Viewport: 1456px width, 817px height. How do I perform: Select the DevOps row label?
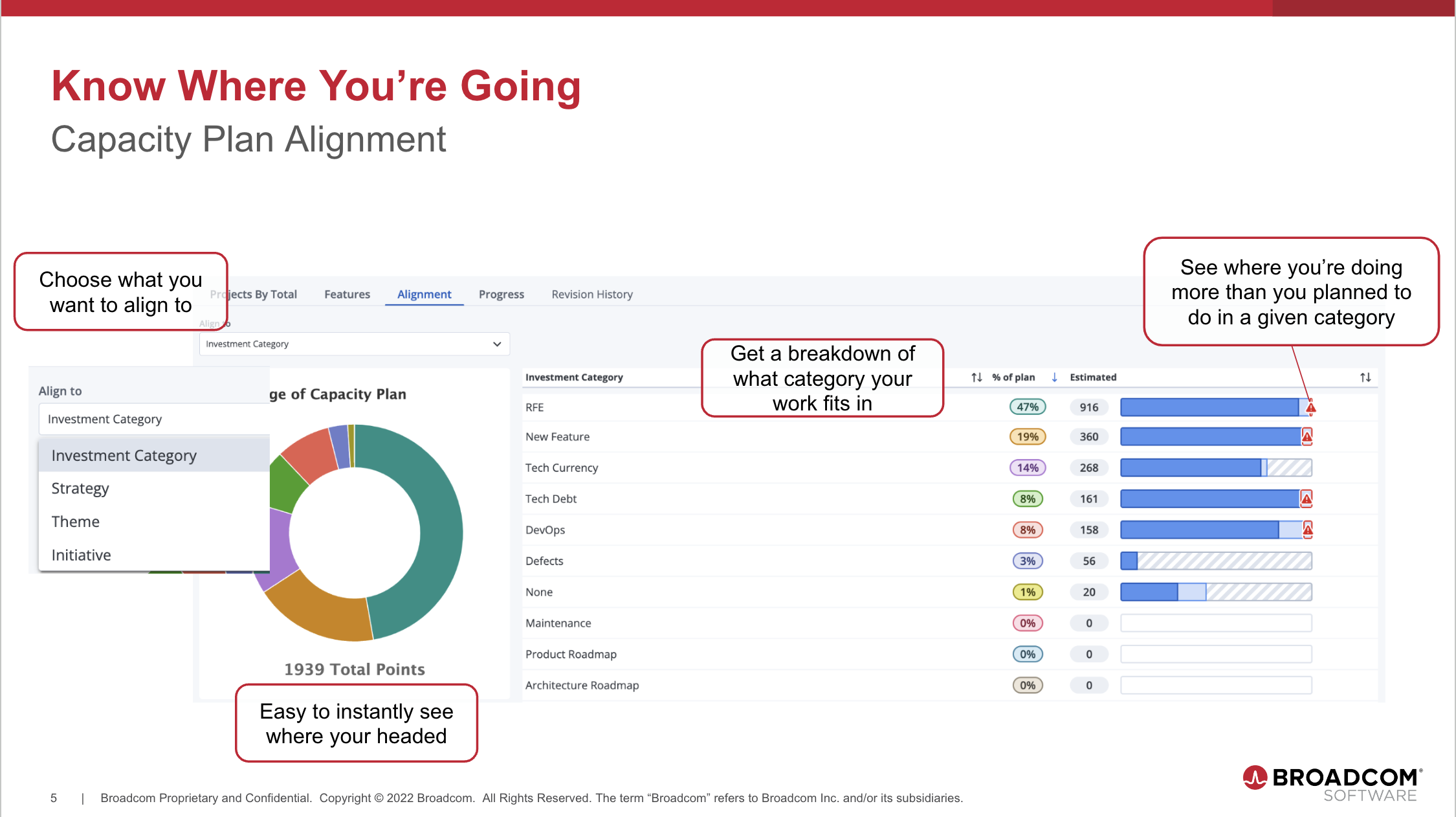coord(545,530)
